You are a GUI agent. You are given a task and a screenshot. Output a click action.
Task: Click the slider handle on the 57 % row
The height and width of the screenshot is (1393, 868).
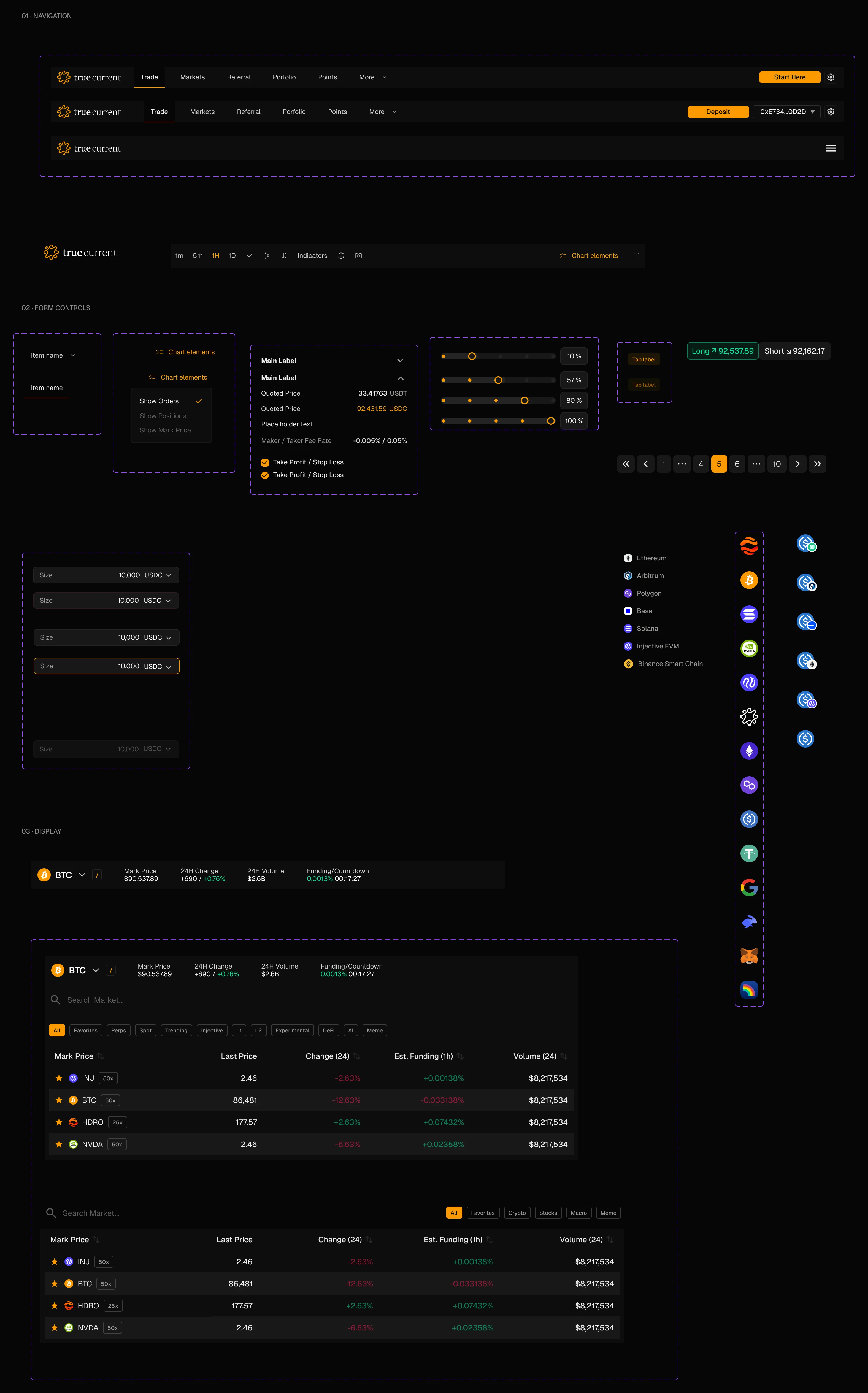[498, 380]
